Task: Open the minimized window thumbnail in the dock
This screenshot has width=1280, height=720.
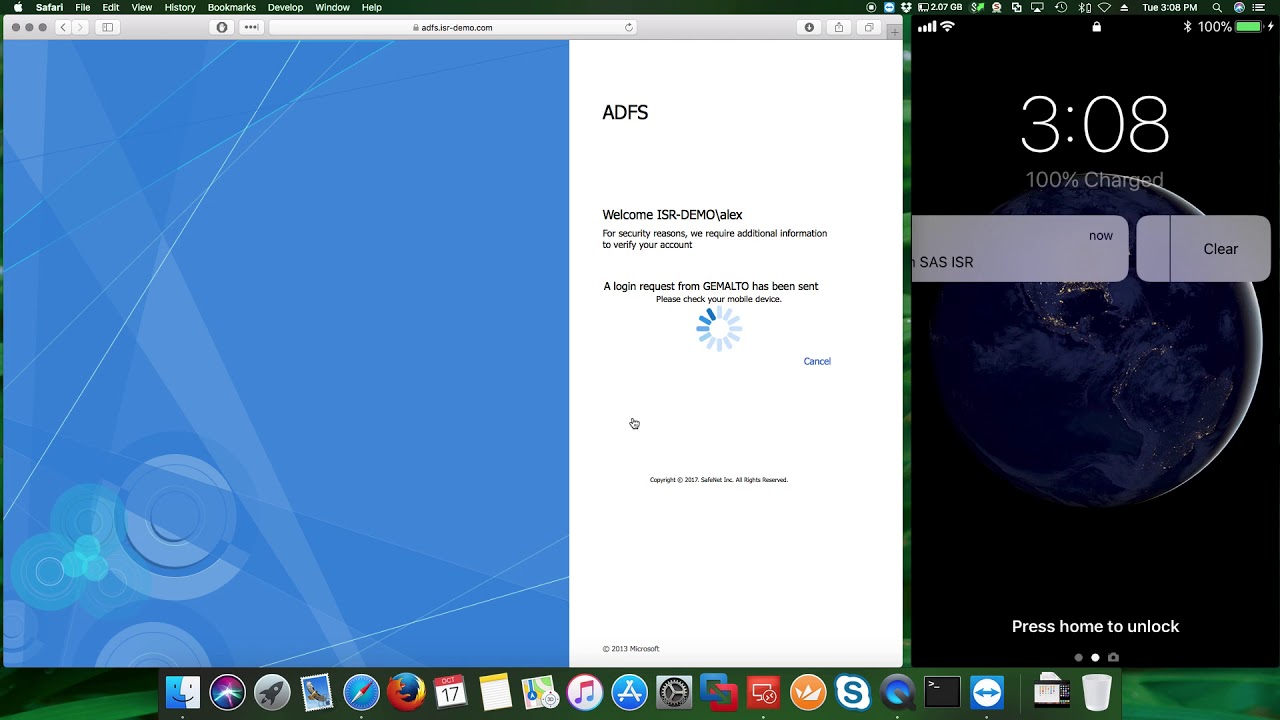Action: click(1052, 692)
